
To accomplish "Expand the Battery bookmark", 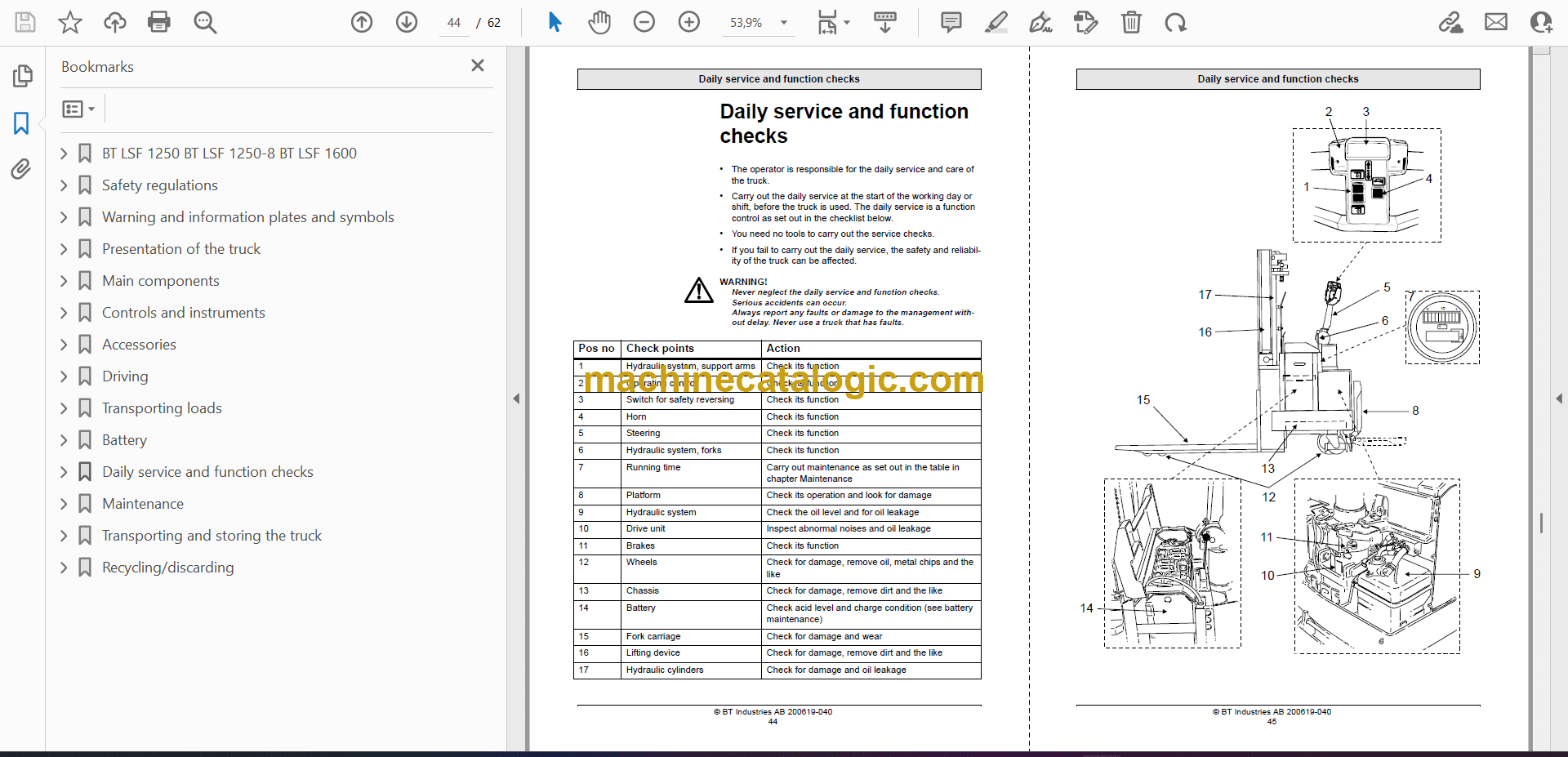I will click(64, 440).
